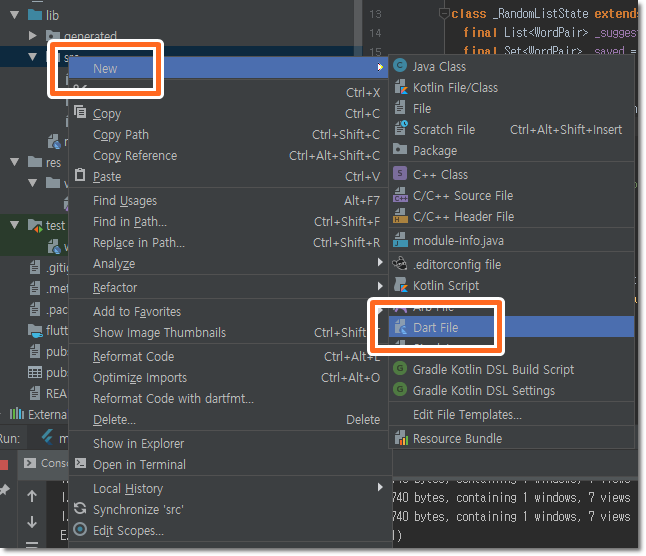Click the Synchronize refresh icon
The image size is (646, 556).
tap(80, 509)
